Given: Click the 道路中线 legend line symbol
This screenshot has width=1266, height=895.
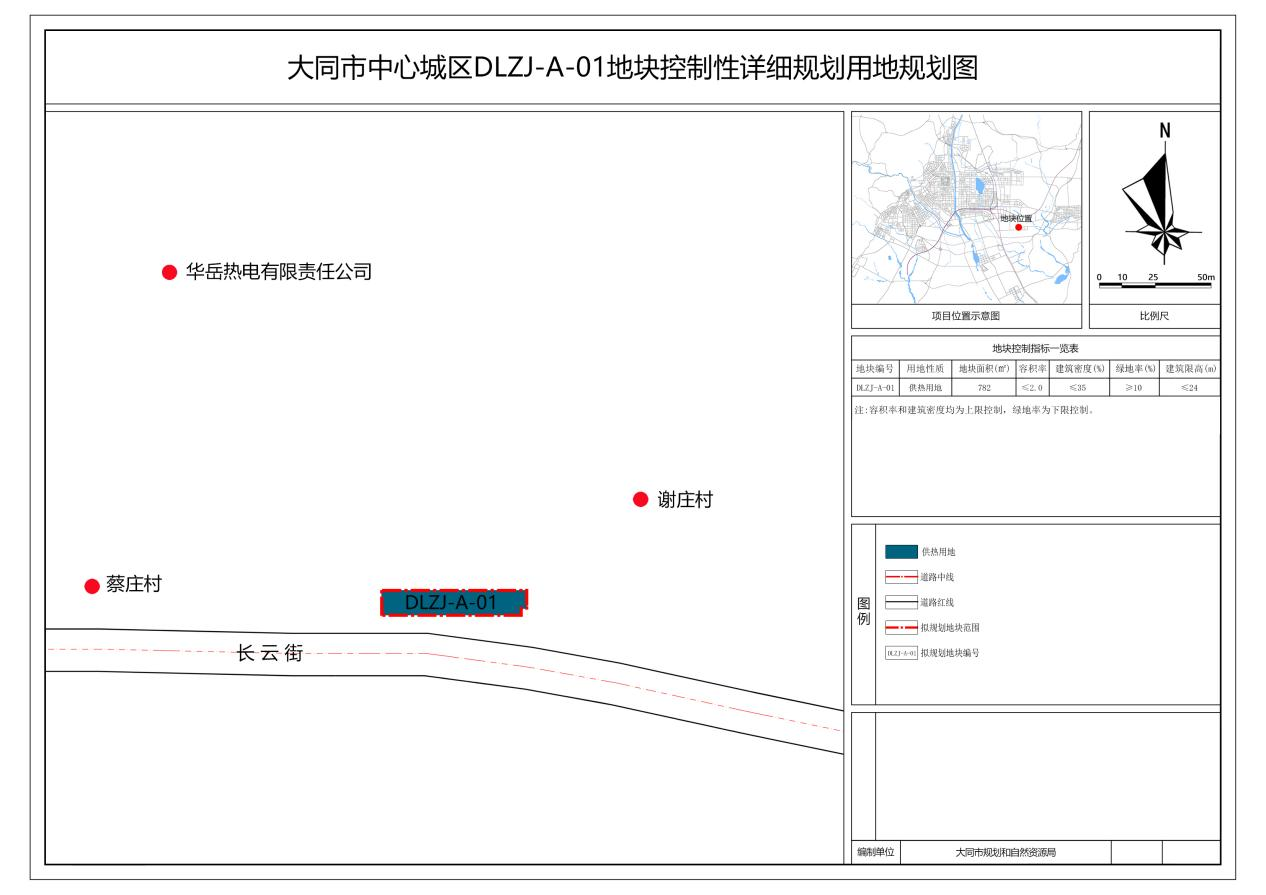Looking at the screenshot, I should [x=901, y=578].
